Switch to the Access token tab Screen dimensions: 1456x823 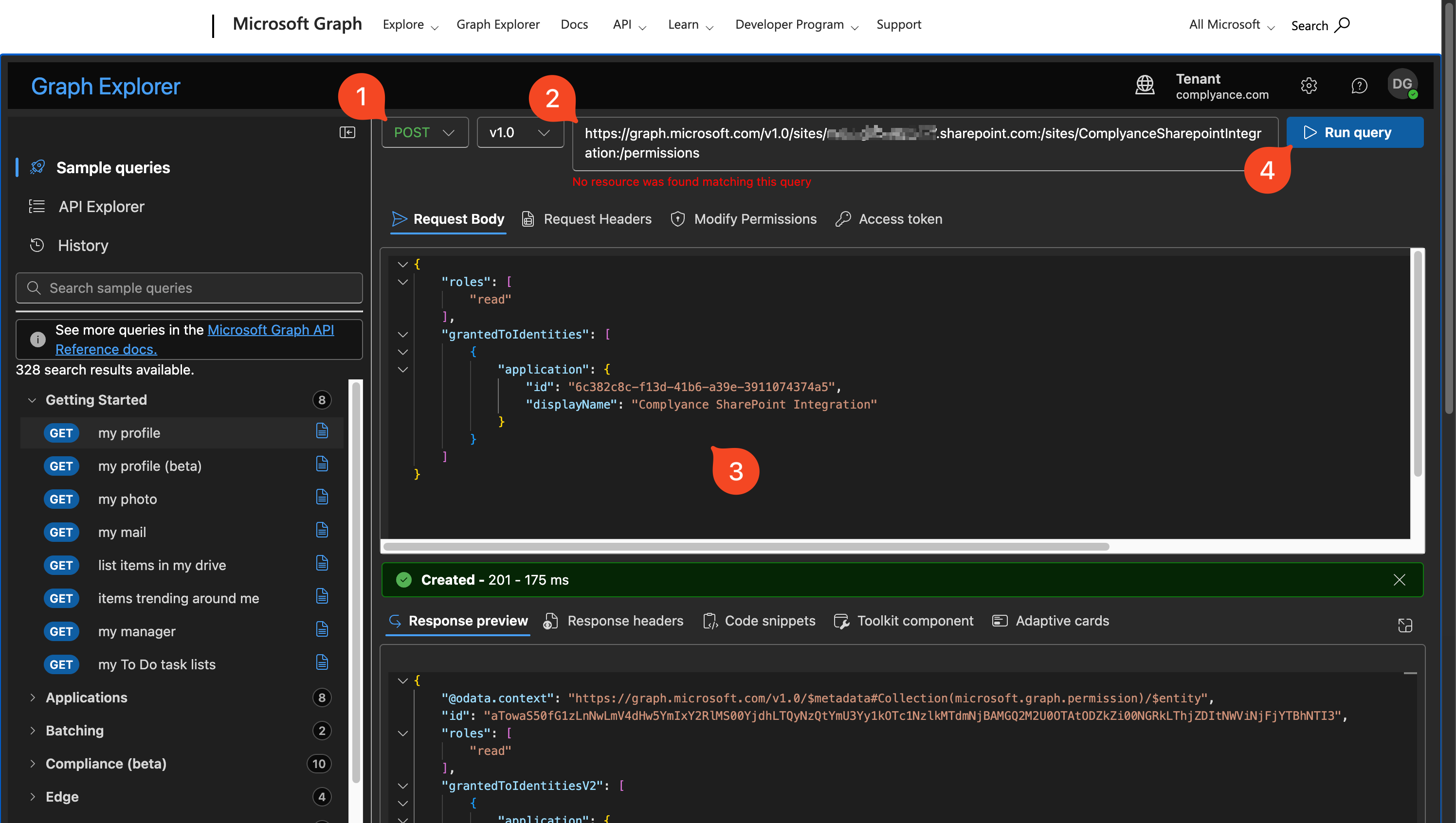tap(889, 219)
